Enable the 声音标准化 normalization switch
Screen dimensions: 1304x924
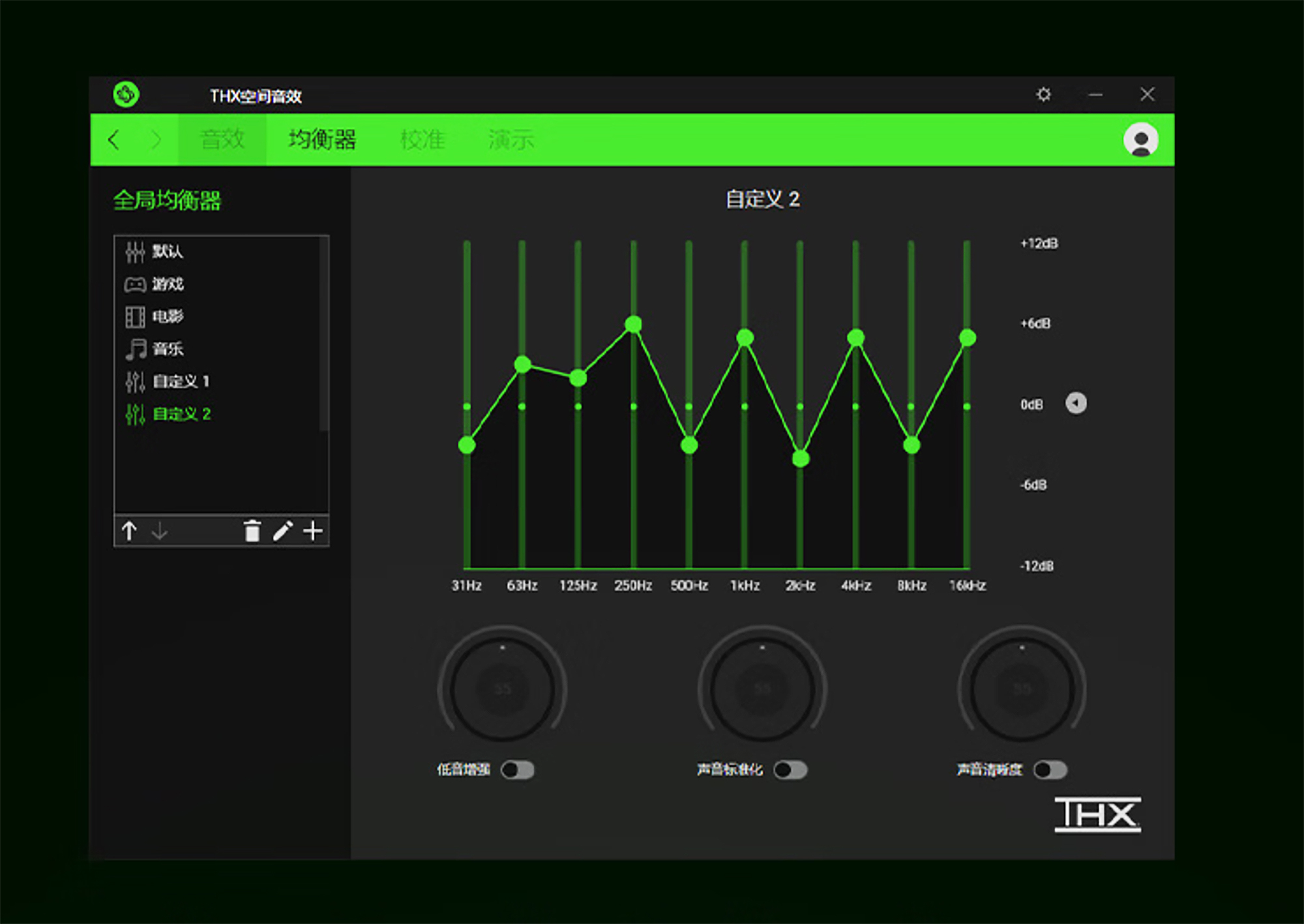790,770
